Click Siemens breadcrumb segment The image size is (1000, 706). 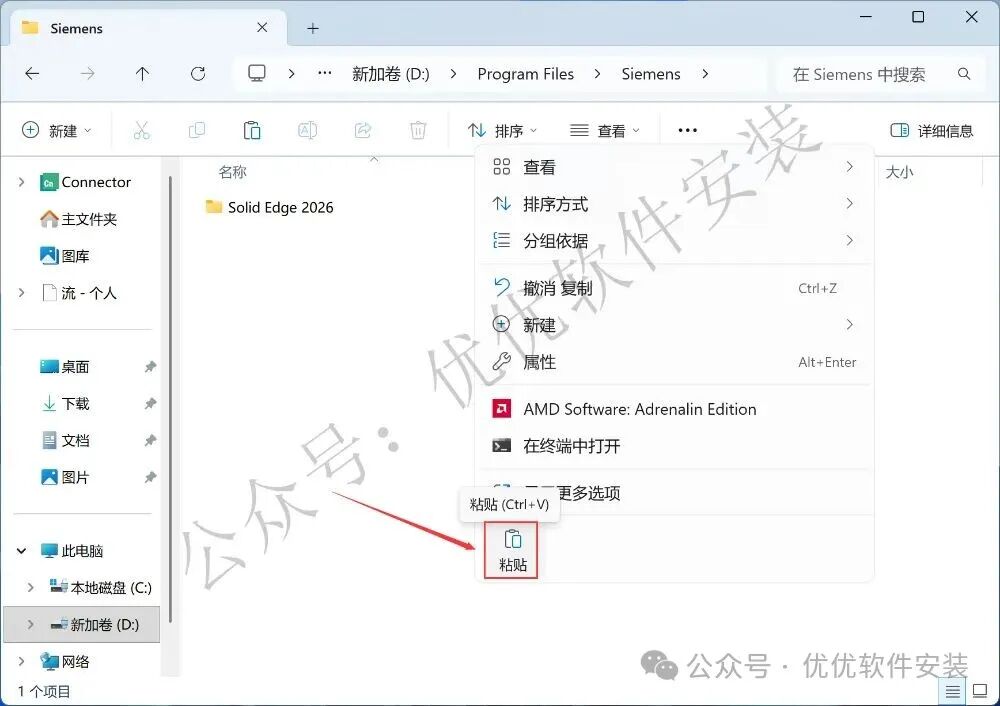651,74
